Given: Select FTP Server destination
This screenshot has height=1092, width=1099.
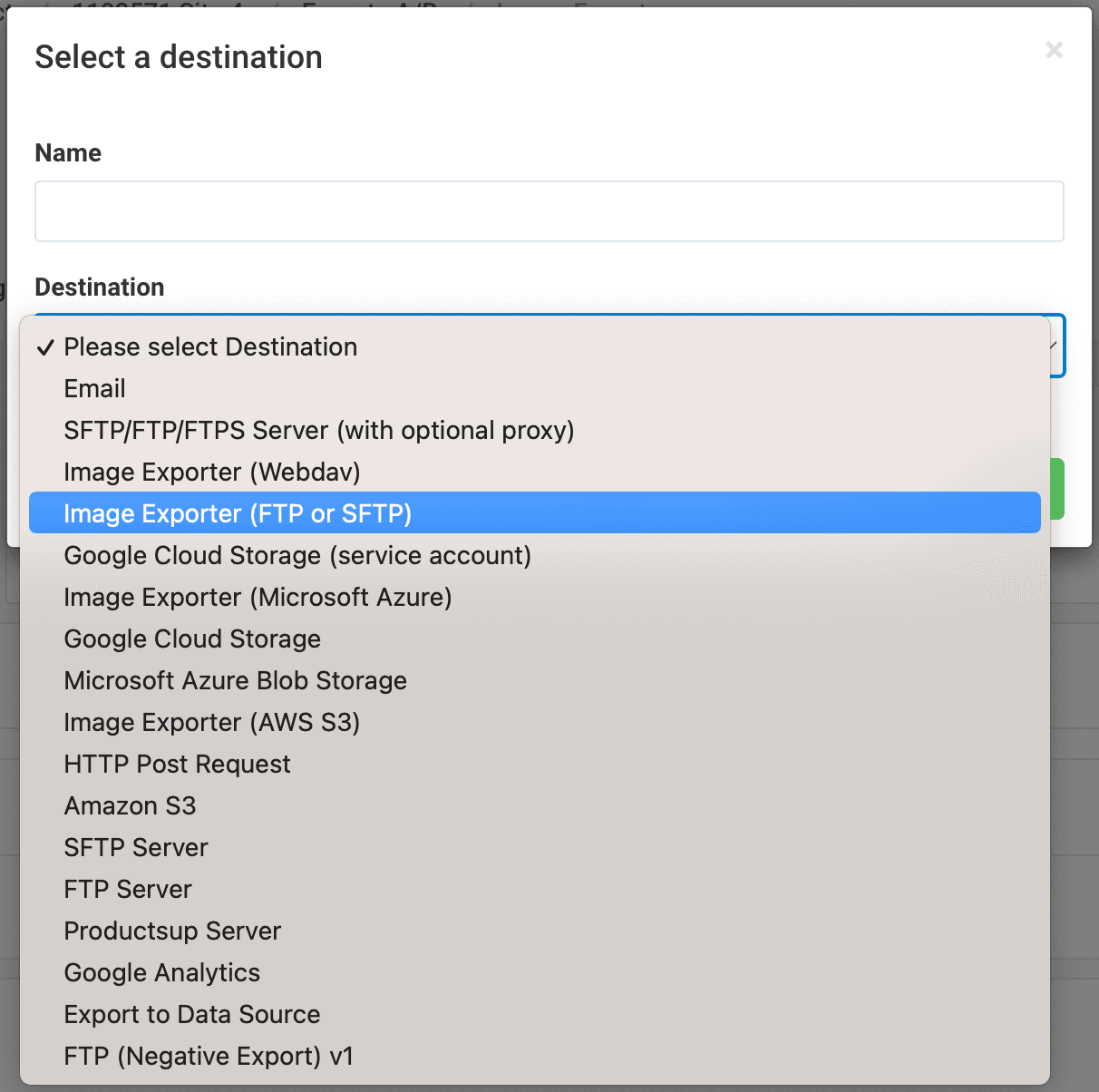Looking at the screenshot, I should pos(128,890).
